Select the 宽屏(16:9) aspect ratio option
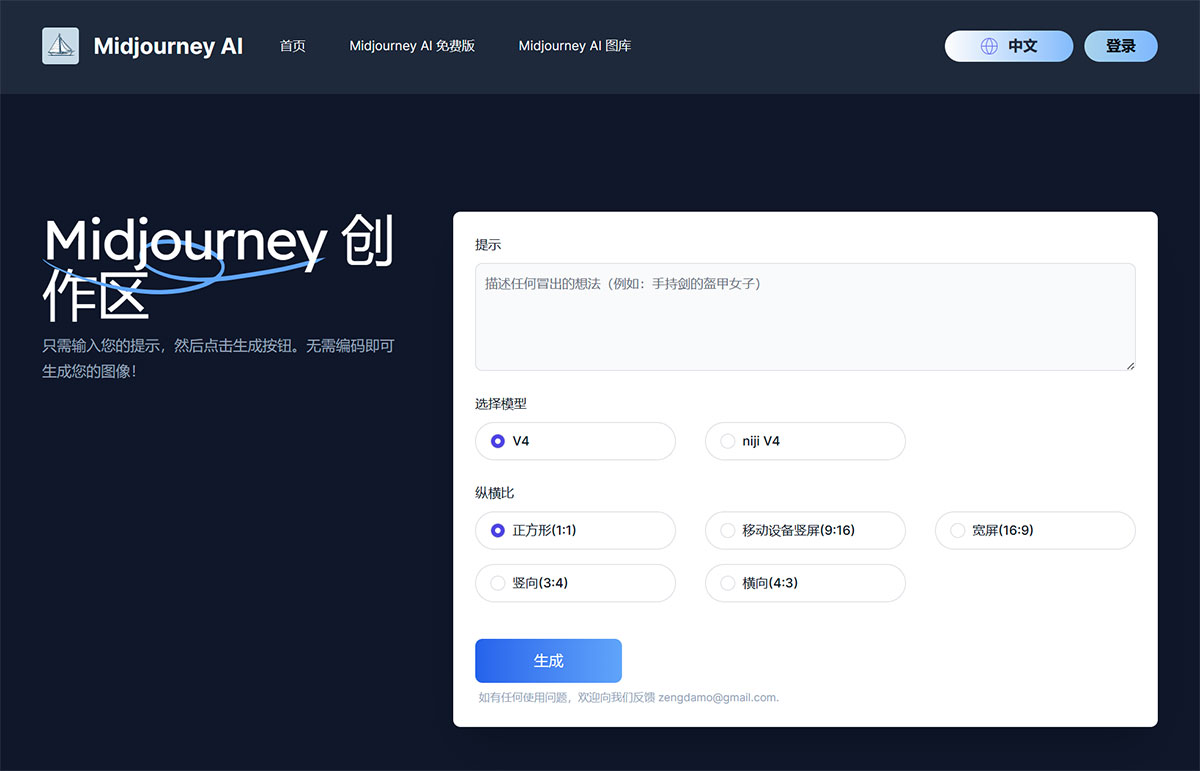The image size is (1200, 771). tap(957, 531)
